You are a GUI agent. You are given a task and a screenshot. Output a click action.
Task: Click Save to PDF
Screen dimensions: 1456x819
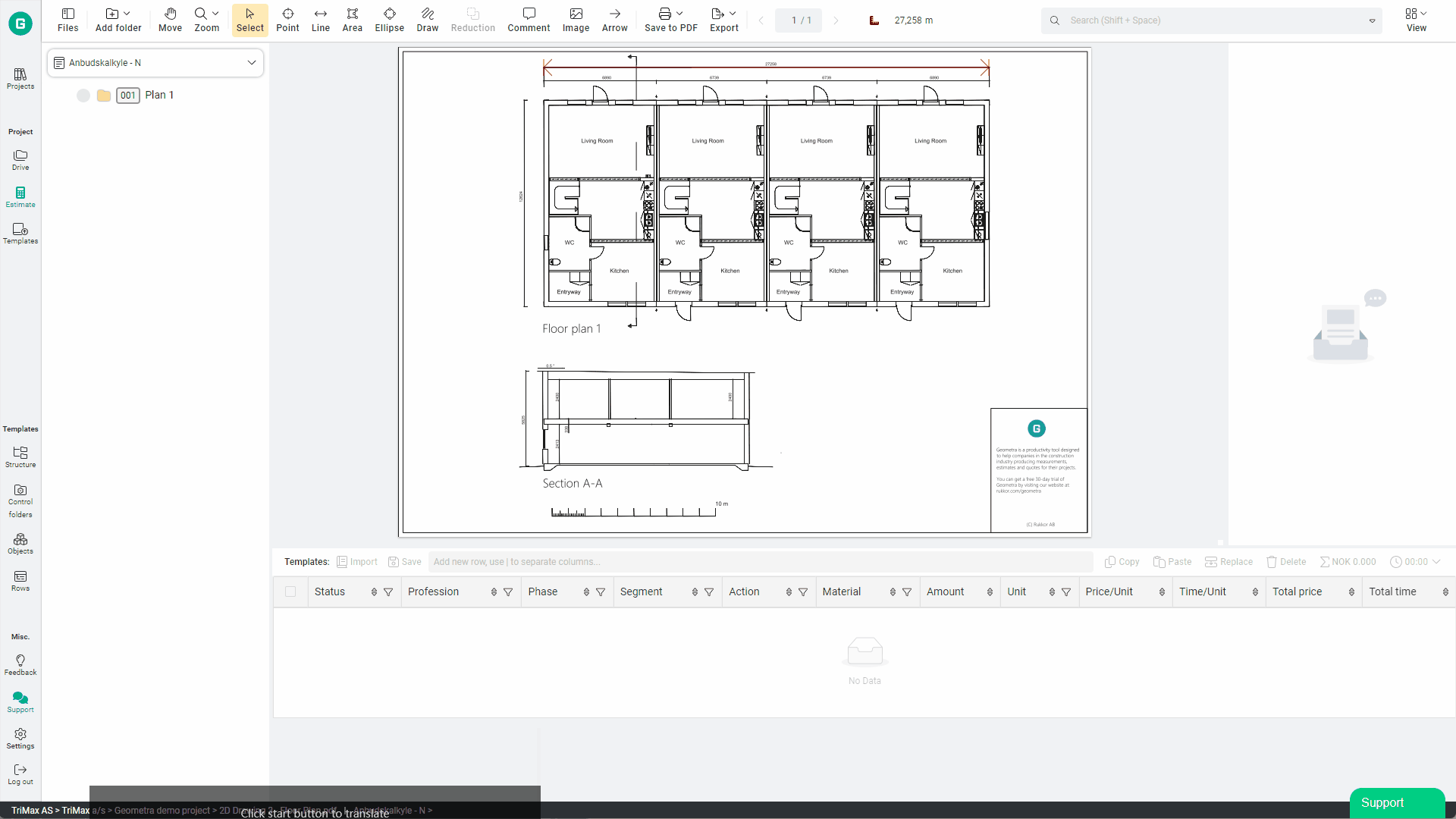point(671,20)
